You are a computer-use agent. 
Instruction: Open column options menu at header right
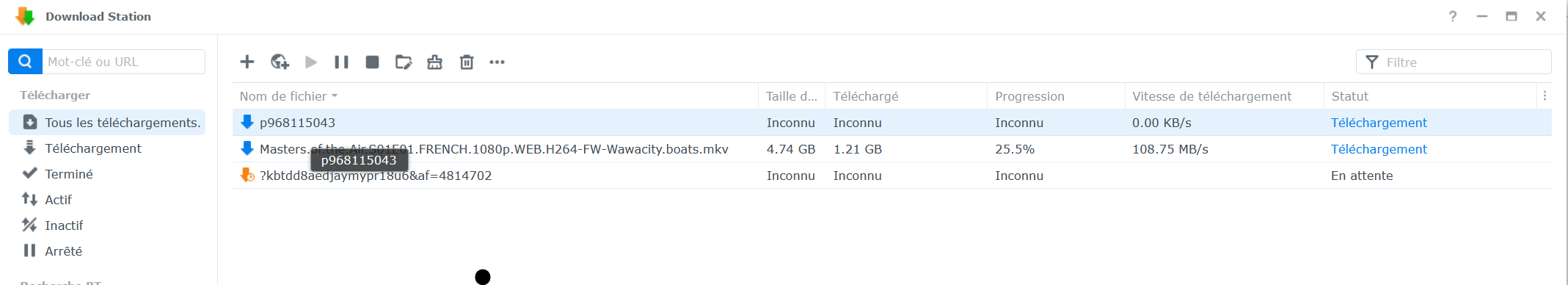[x=1545, y=96]
